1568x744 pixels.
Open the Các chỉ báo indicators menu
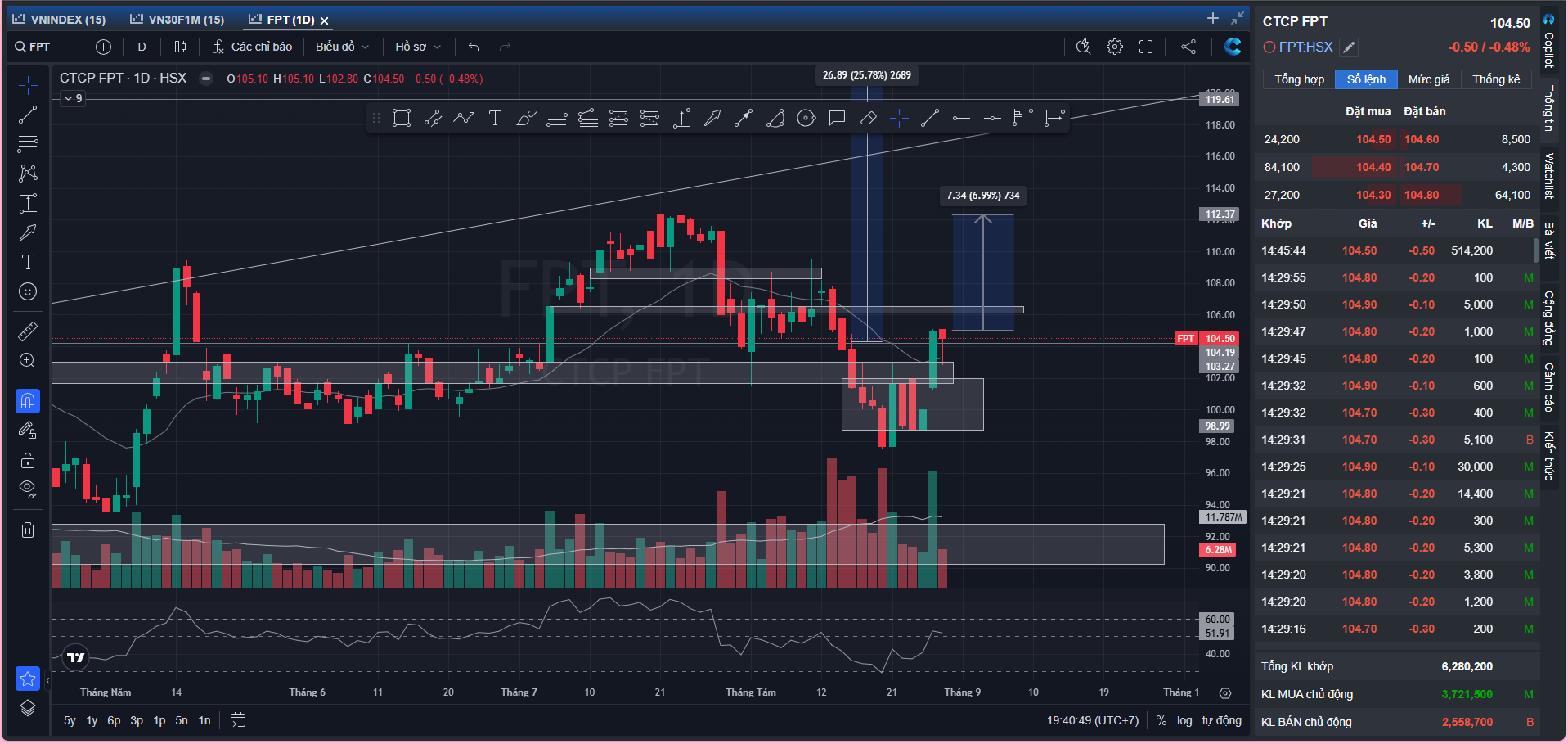tap(252, 47)
